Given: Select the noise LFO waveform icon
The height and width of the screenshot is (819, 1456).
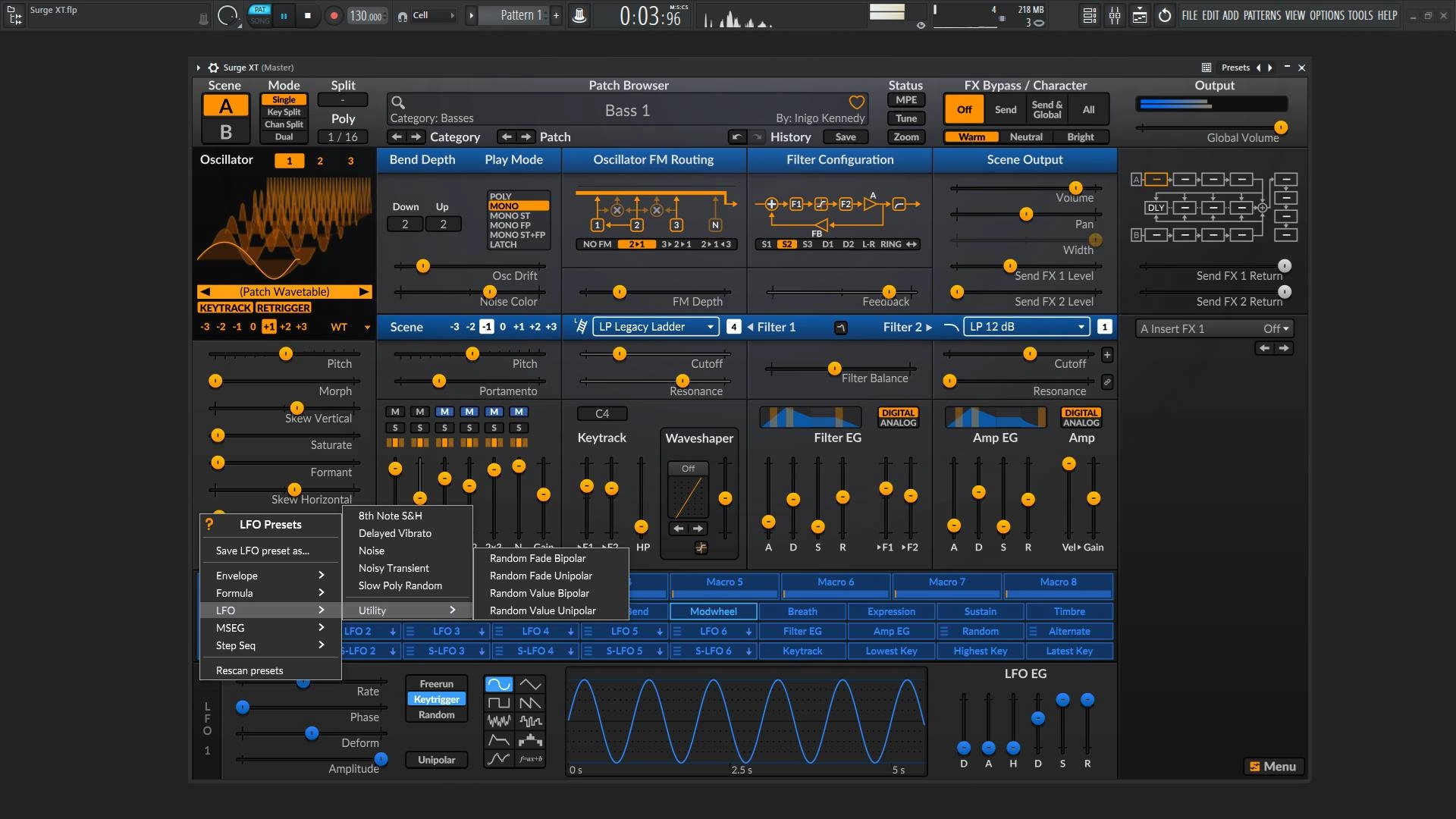Looking at the screenshot, I should pyautogui.click(x=499, y=721).
